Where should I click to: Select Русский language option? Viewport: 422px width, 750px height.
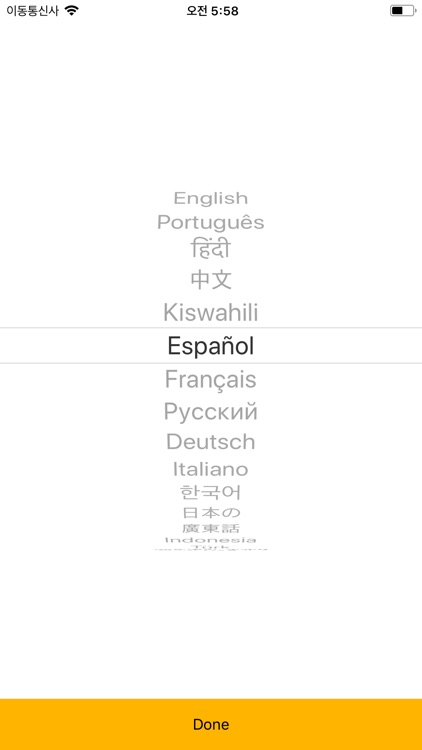pyautogui.click(x=211, y=411)
